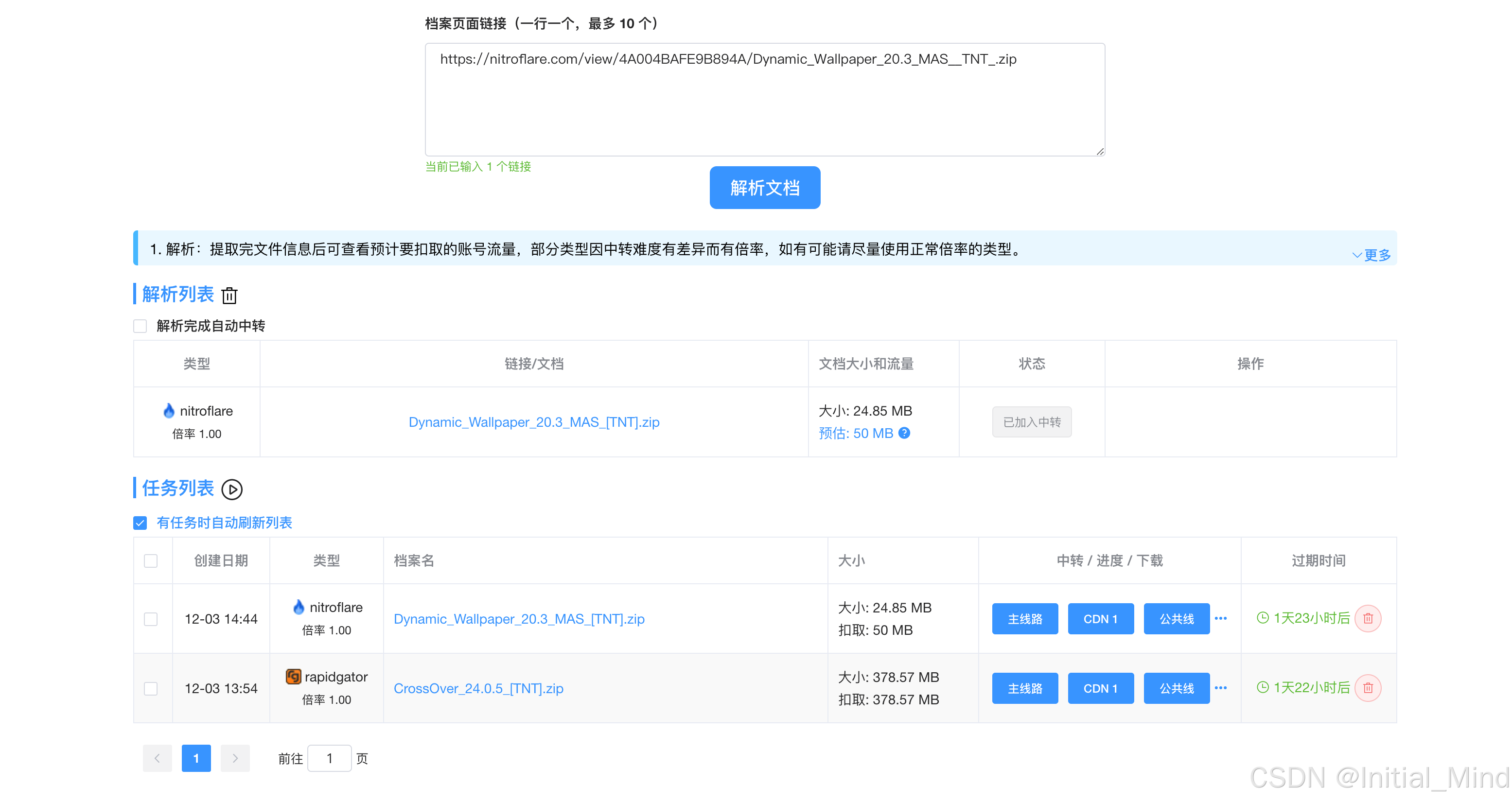This screenshot has height=803, width=1512.
Task: Select page 1 in pagination
Action: click(x=196, y=758)
